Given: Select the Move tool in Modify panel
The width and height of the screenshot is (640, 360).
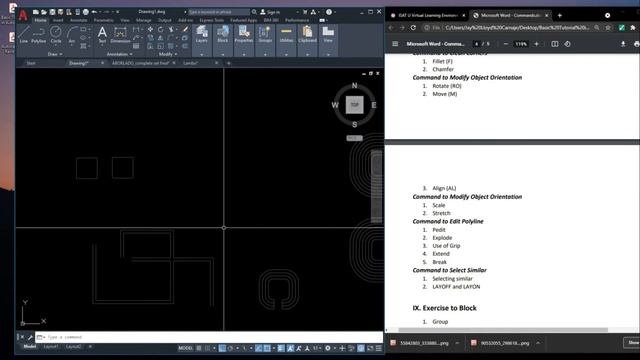Looking at the screenshot, I should click(x=150, y=29).
